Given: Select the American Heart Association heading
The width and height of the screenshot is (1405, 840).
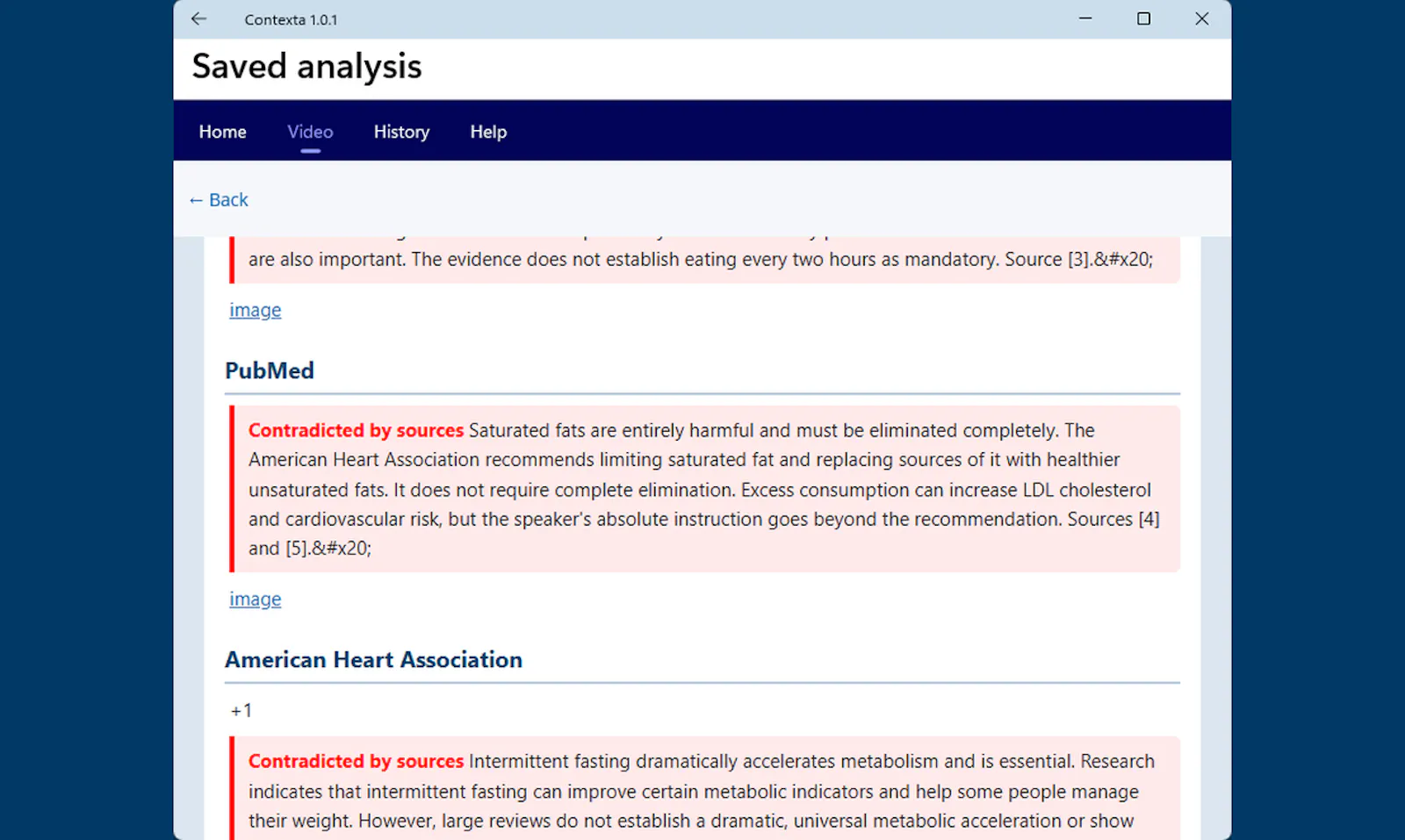Looking at the screenshot, I should pyautogui.click(x=373, y=659).
